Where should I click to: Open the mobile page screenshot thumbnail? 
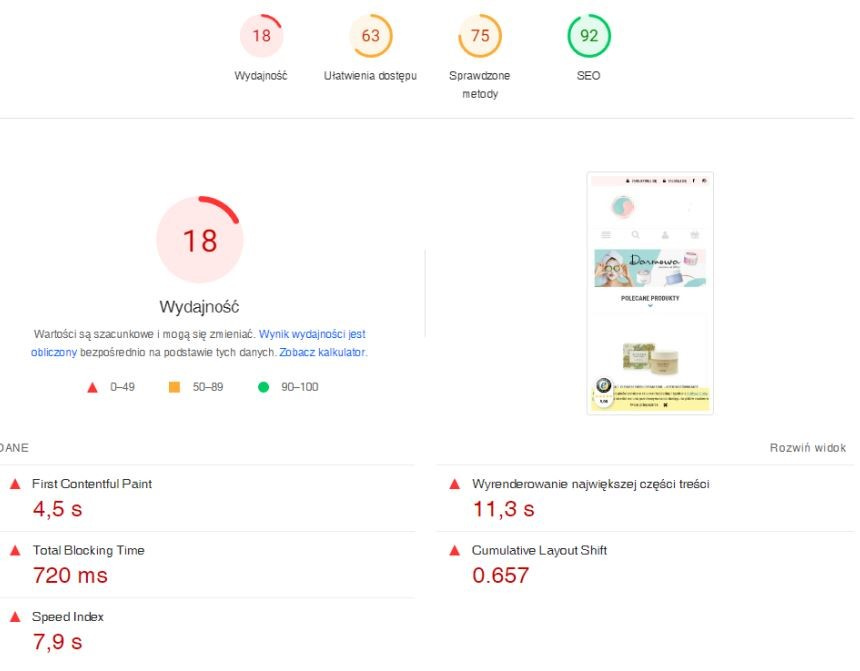click(x=649, y=293)
